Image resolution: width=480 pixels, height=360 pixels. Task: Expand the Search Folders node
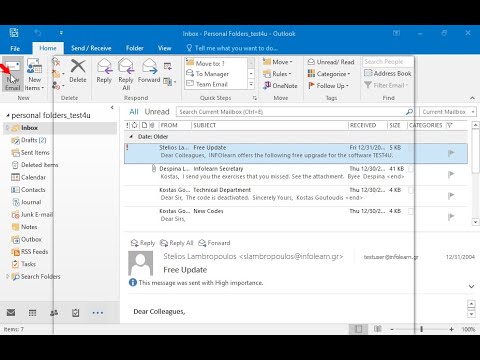7,276
